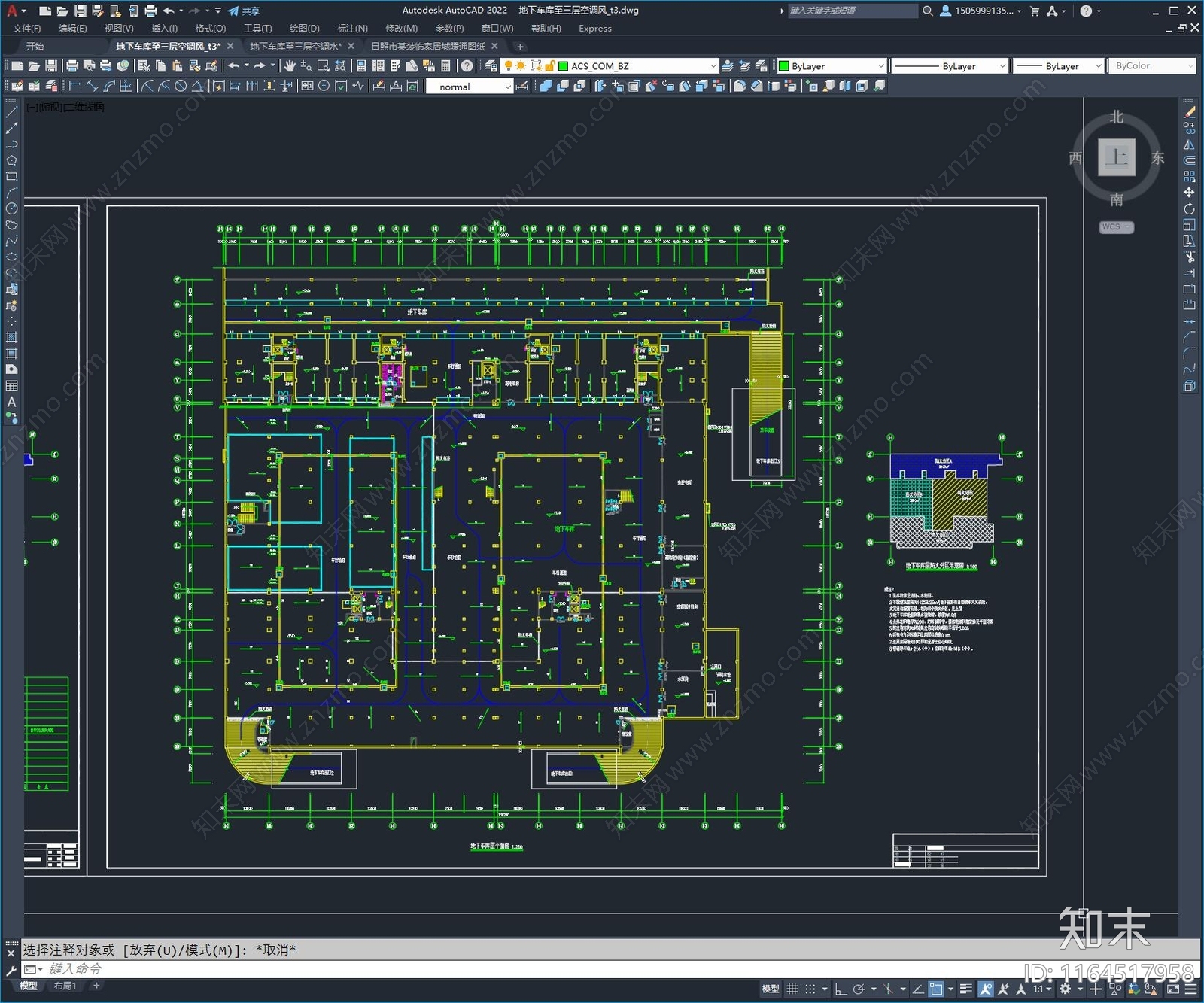Click the Linear dimension tool icon
The image size is (1204, 1003).
[x=74, y=87]
